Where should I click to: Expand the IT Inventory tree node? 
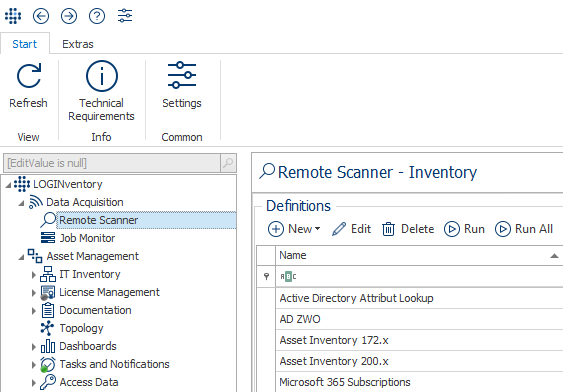pyautogui.click(x=34, y=275)
